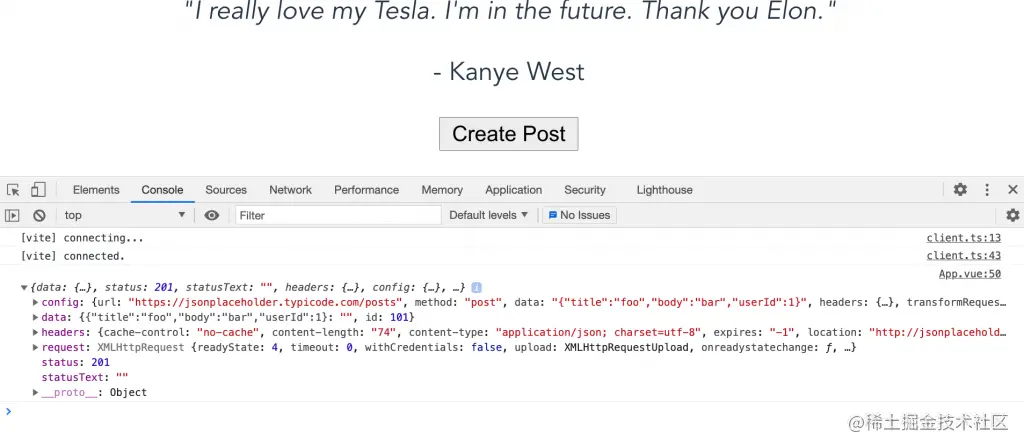Click the [vite] connecting... log message
Screen dimensions: 1024x448
coord(82,238)
